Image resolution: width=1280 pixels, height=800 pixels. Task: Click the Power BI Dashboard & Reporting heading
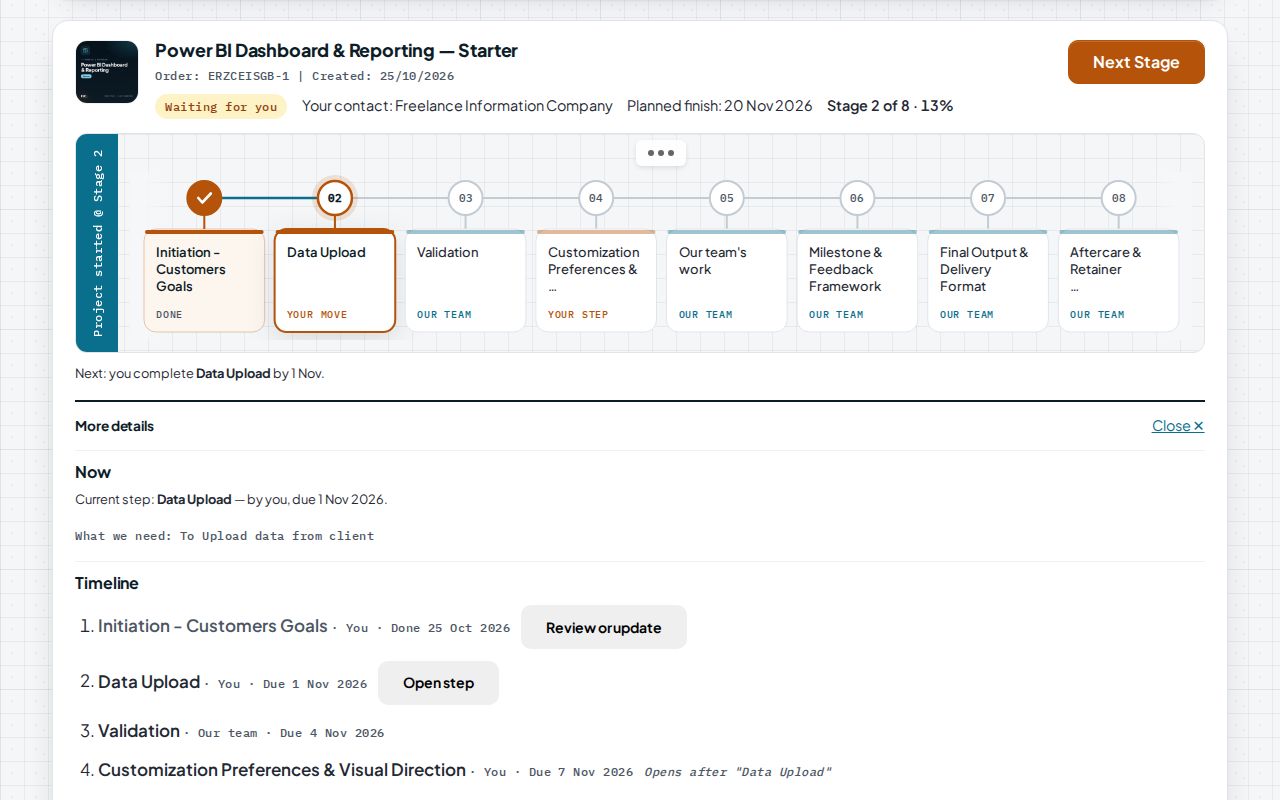click(x=336, y=51)
